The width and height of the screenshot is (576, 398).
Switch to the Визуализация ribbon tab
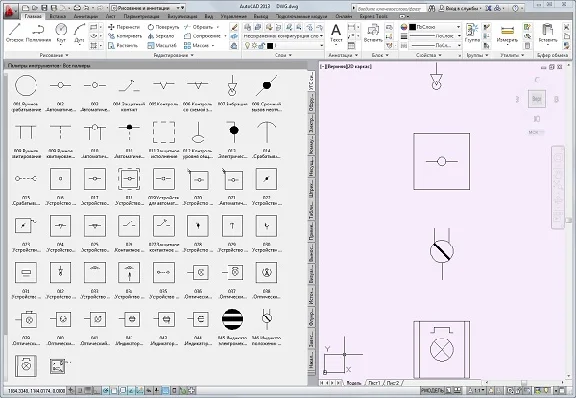pyautogui.click(x=182, y=16)
